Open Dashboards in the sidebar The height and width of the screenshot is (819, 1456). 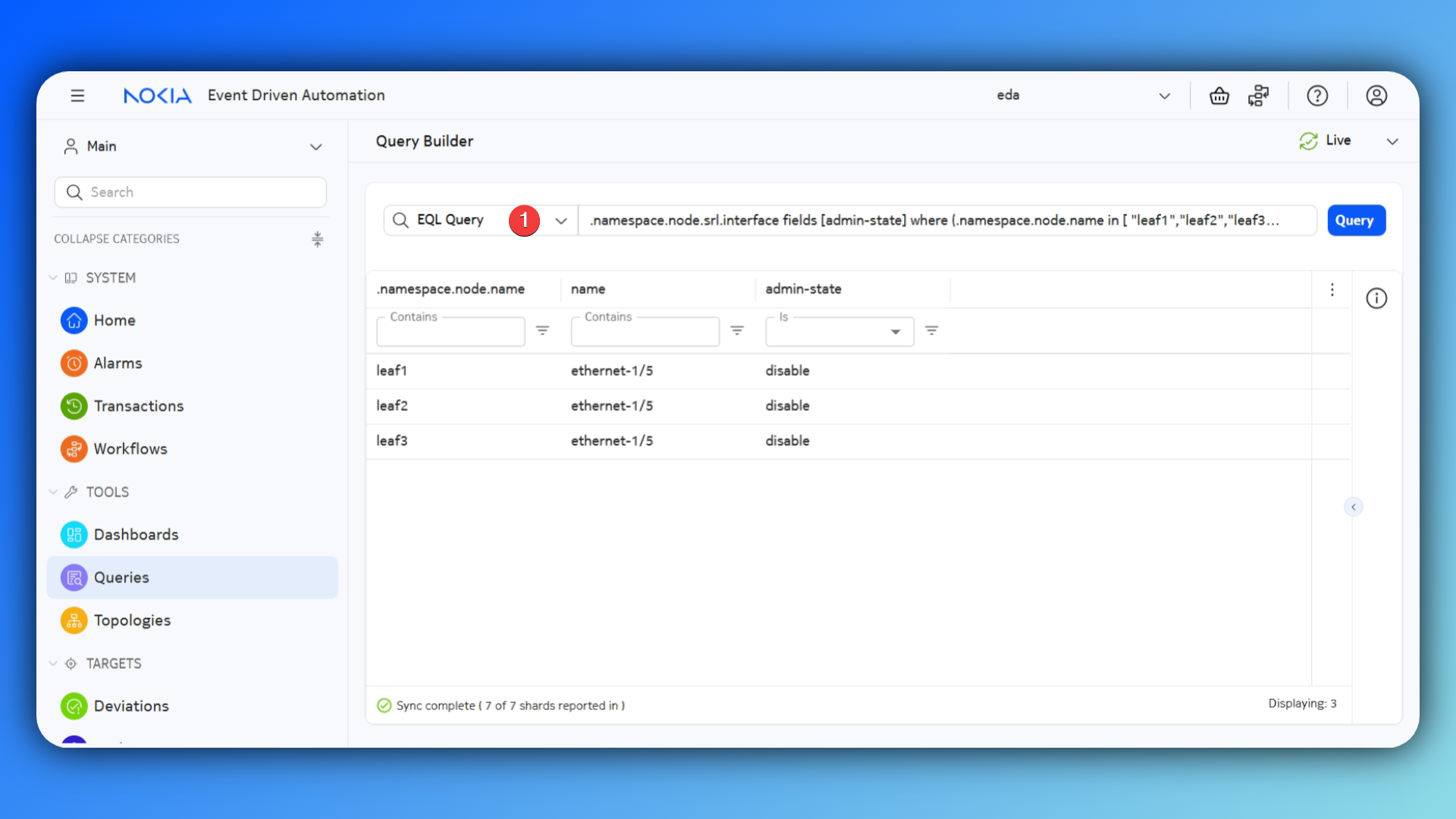click(x=136, y=535)
